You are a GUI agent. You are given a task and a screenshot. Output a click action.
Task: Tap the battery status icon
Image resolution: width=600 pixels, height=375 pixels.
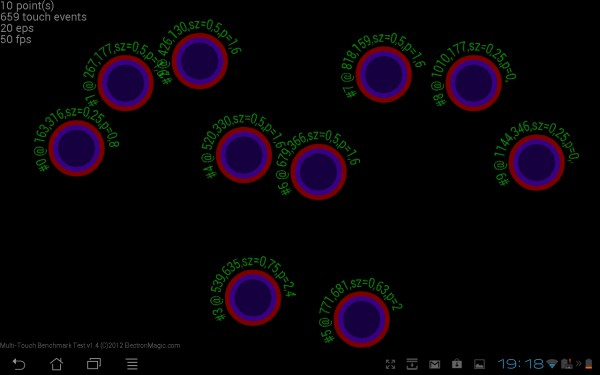tap(589, 364)
